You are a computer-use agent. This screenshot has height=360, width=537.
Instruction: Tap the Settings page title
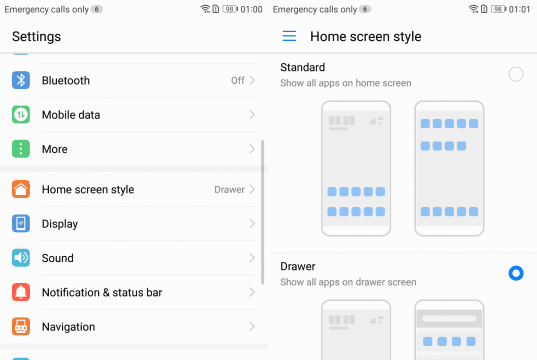tap(36, 37)
